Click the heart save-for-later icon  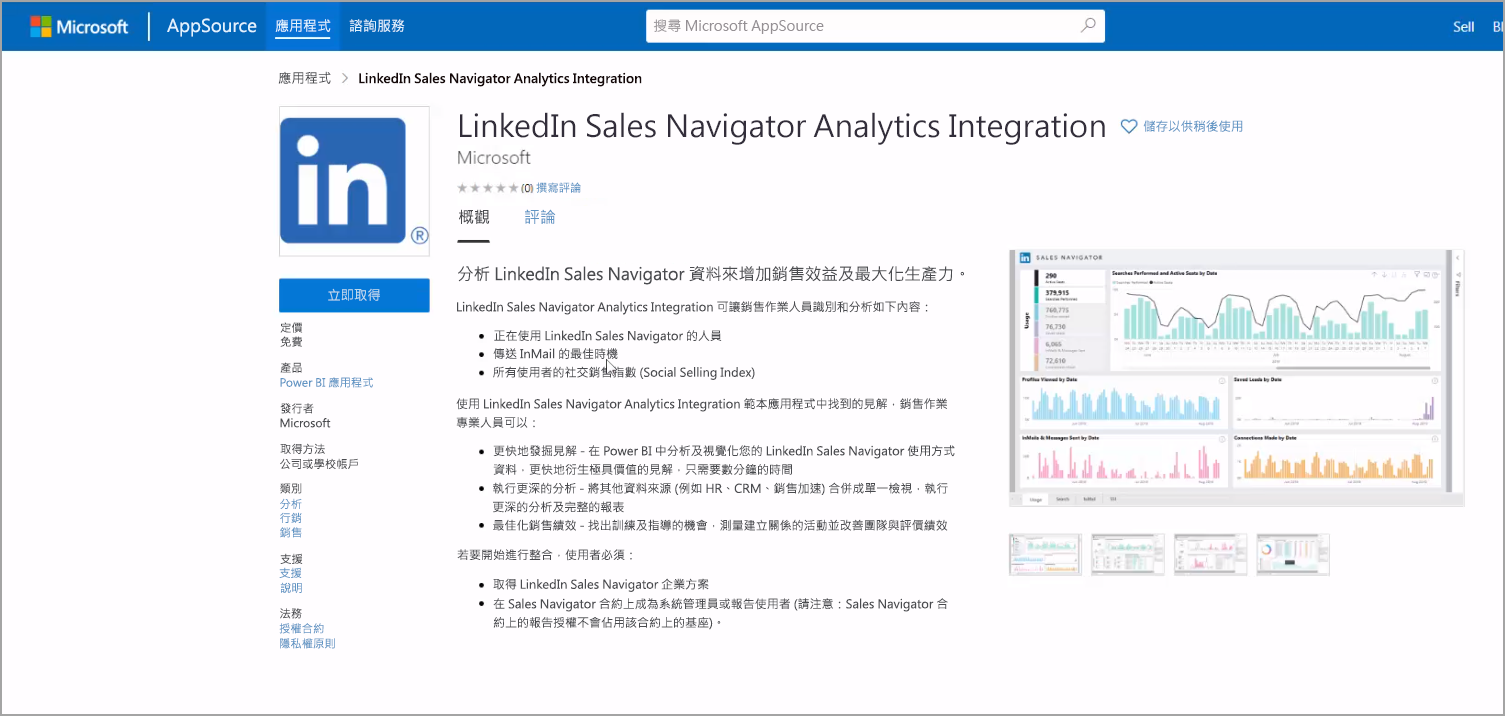point(1129,126)
